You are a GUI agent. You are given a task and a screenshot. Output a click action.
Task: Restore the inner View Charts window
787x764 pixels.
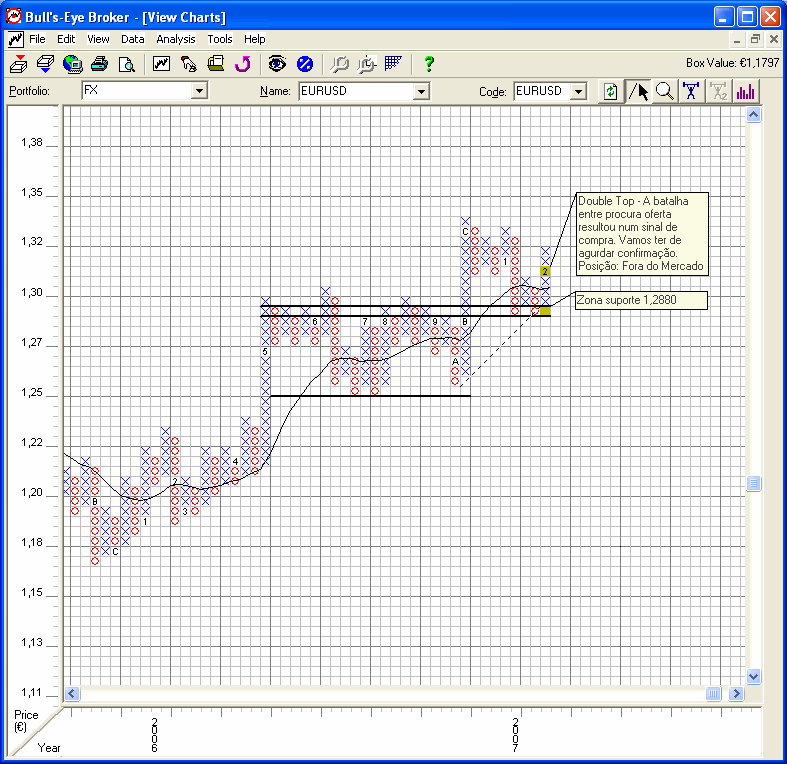tap(755, 40)
